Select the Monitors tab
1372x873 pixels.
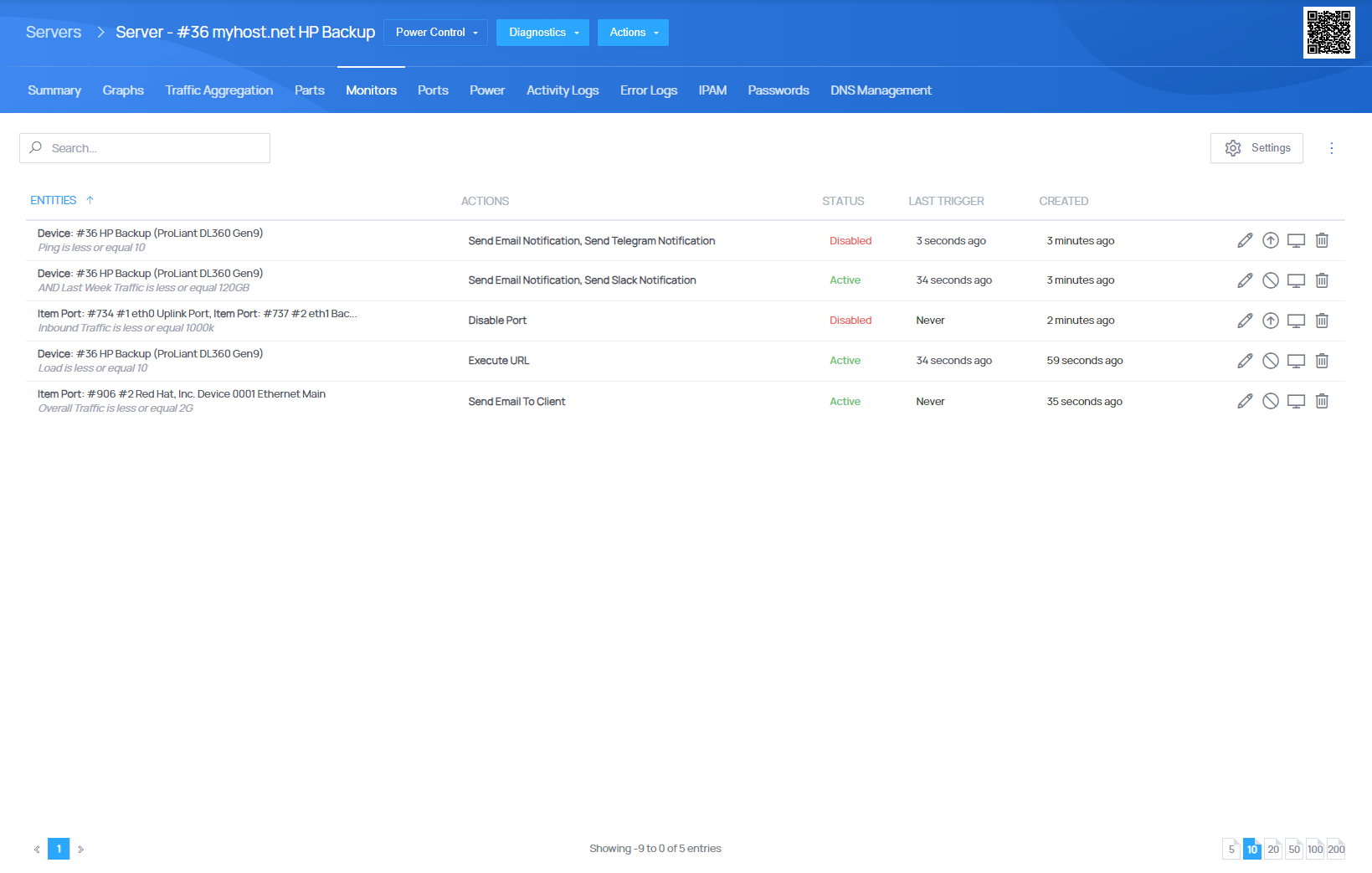click(371, 90)
